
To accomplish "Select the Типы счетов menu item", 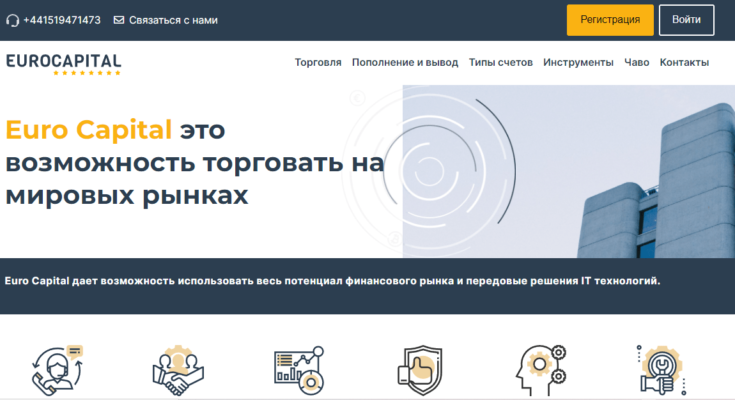I will 501,62.
